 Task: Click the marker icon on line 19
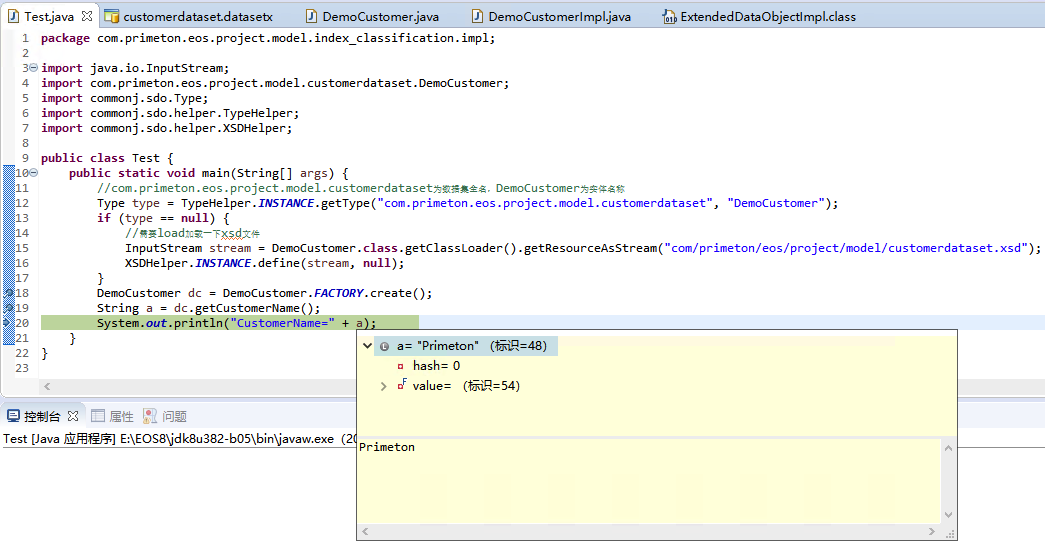click(8, 308)
